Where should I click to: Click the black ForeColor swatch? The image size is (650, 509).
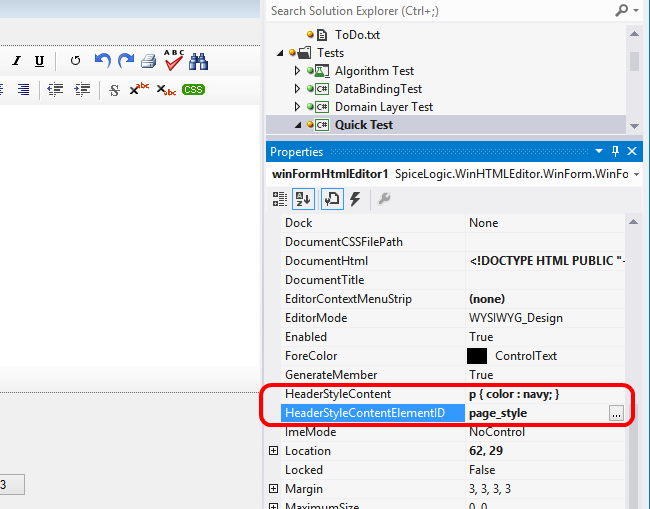coord(477,356)
